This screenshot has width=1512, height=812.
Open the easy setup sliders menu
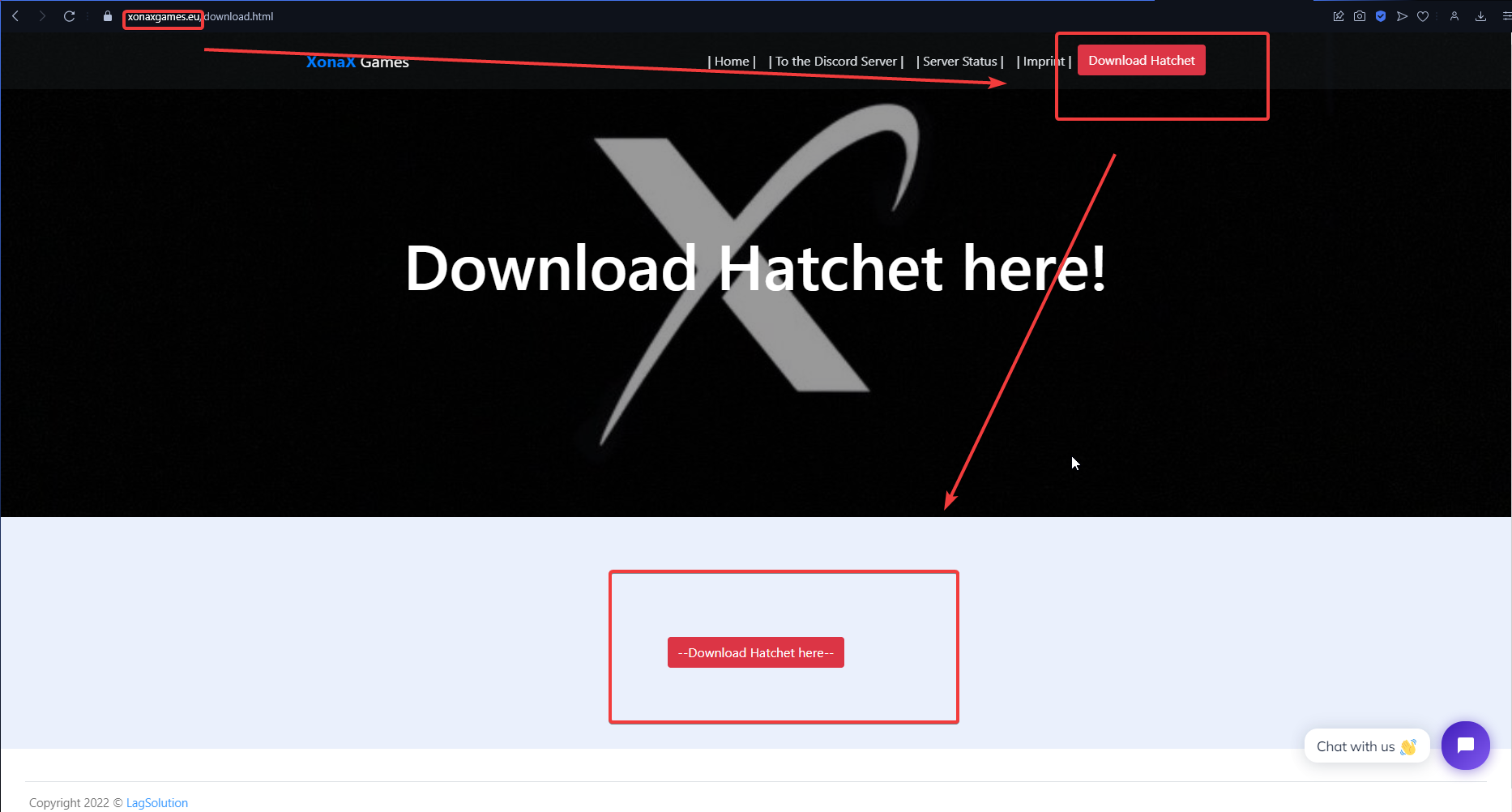pos(1506,16)
